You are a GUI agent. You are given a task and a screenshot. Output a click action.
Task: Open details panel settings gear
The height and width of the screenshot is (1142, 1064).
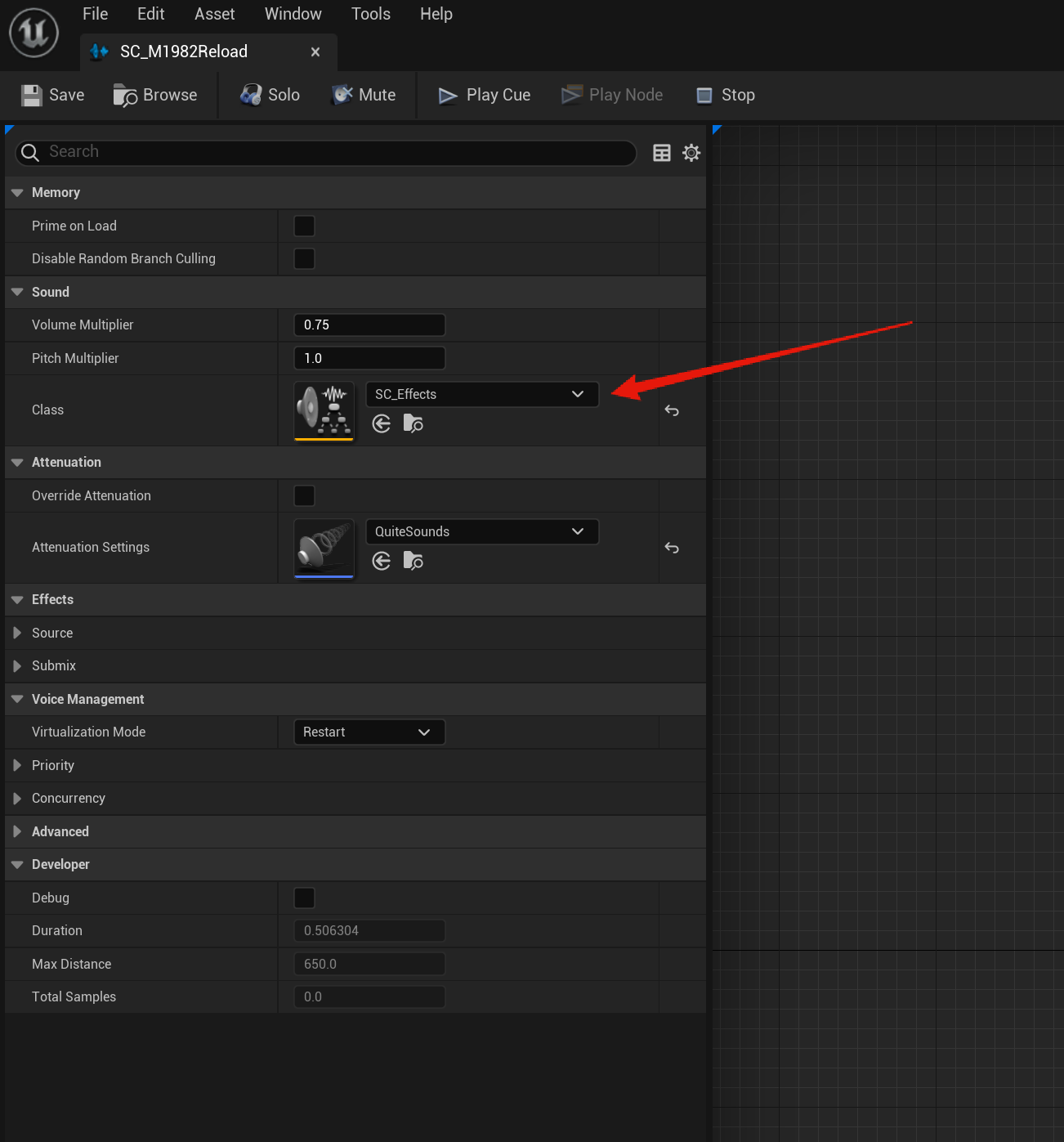click(x=691, y=153)
